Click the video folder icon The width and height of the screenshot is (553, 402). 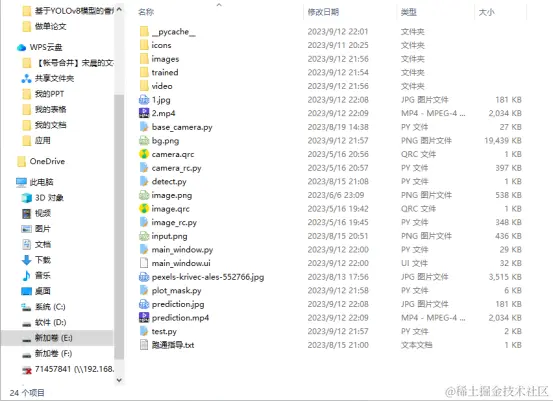tap(144, 86)
